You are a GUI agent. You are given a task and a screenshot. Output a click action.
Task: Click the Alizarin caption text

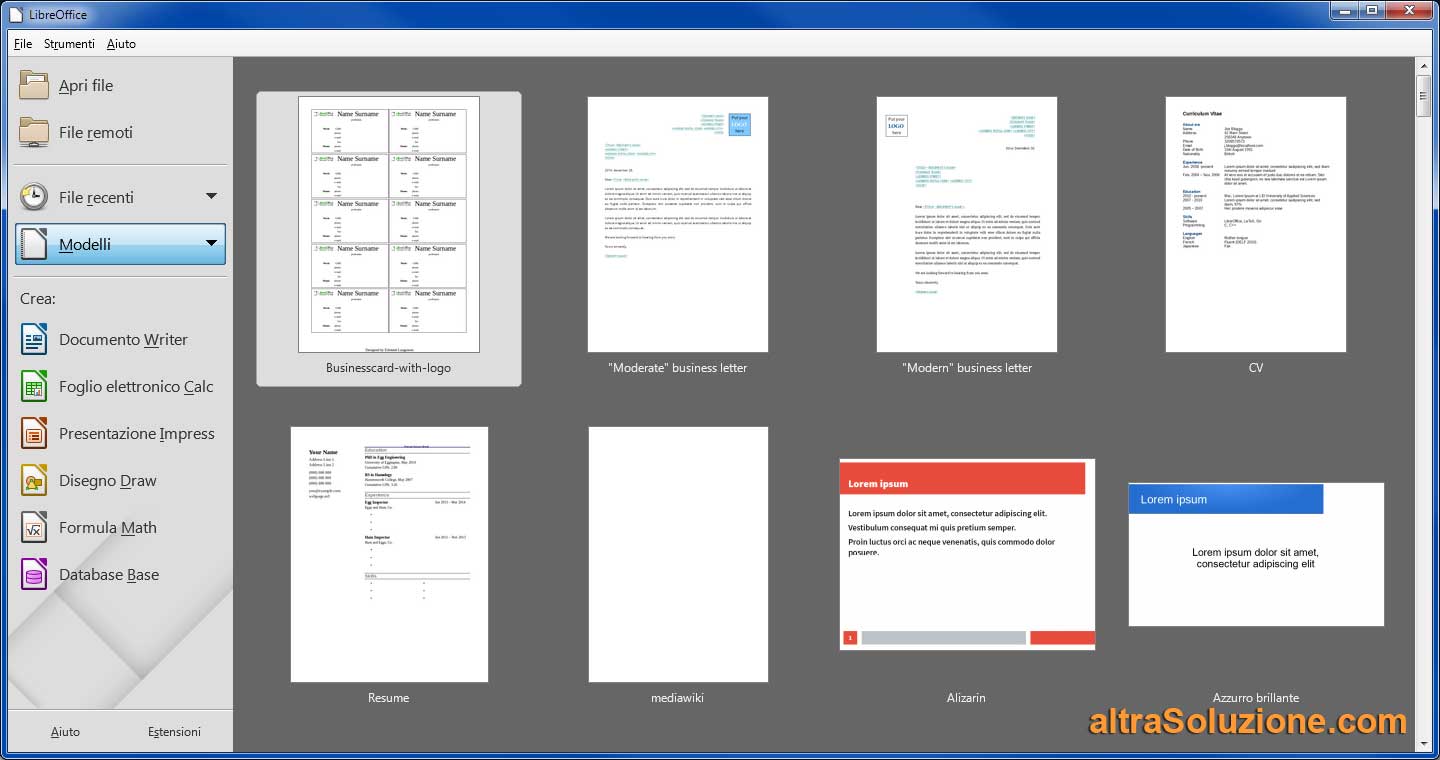point(966,698)
